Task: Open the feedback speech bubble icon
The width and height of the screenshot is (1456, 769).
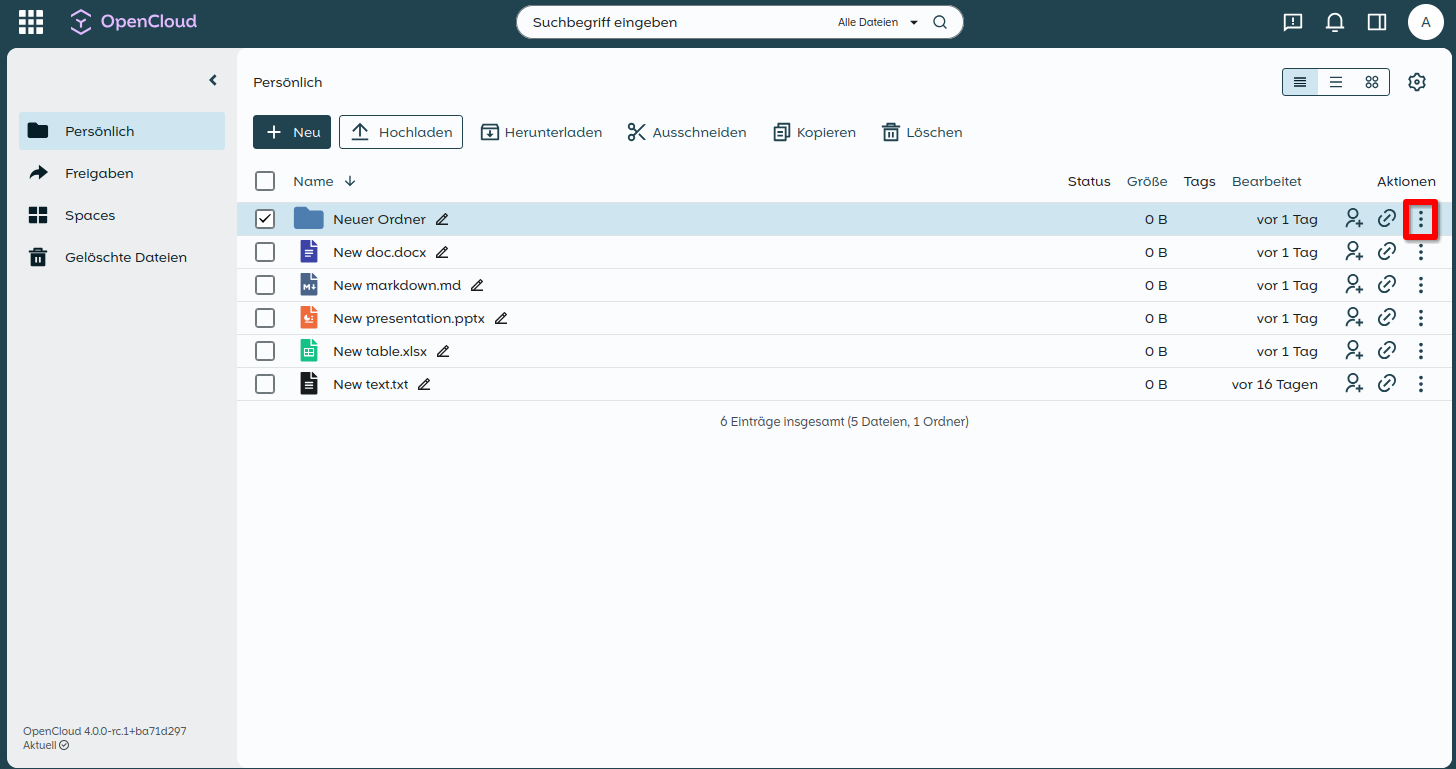Action: (x=1292, y=22)
